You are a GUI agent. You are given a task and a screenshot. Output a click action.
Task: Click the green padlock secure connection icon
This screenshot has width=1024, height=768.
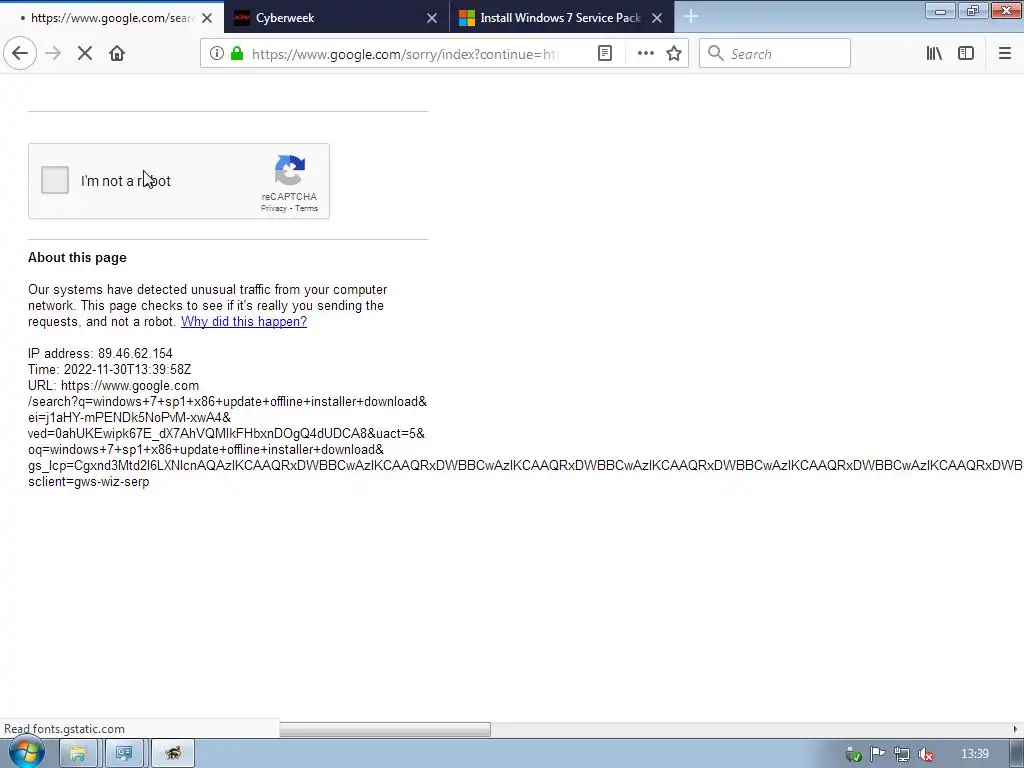tap(237, 54)
